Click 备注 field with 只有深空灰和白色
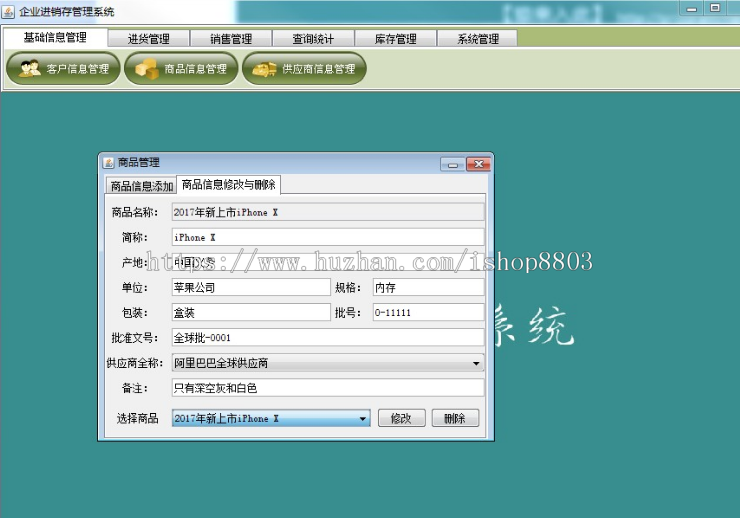740x518 pixels. click(x=328, y=388)
